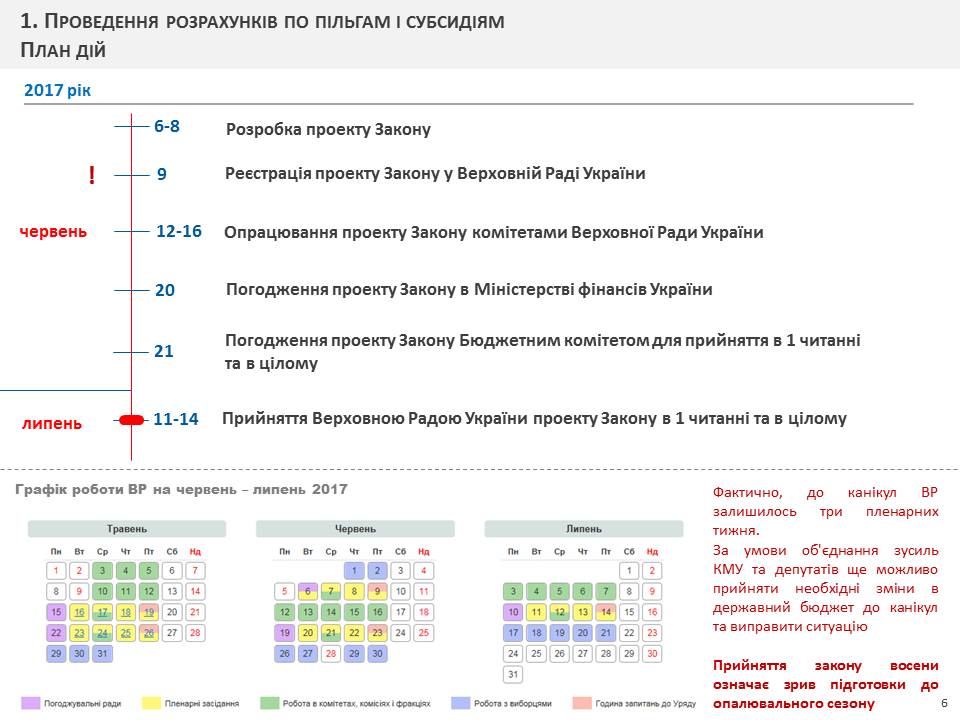
Task: Select day 21 in Червень calendar
Action: 331,633
